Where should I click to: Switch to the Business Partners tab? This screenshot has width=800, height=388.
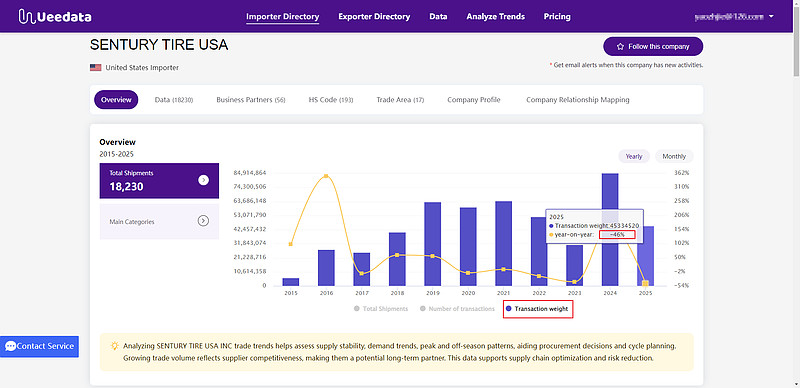pos(251,100)
